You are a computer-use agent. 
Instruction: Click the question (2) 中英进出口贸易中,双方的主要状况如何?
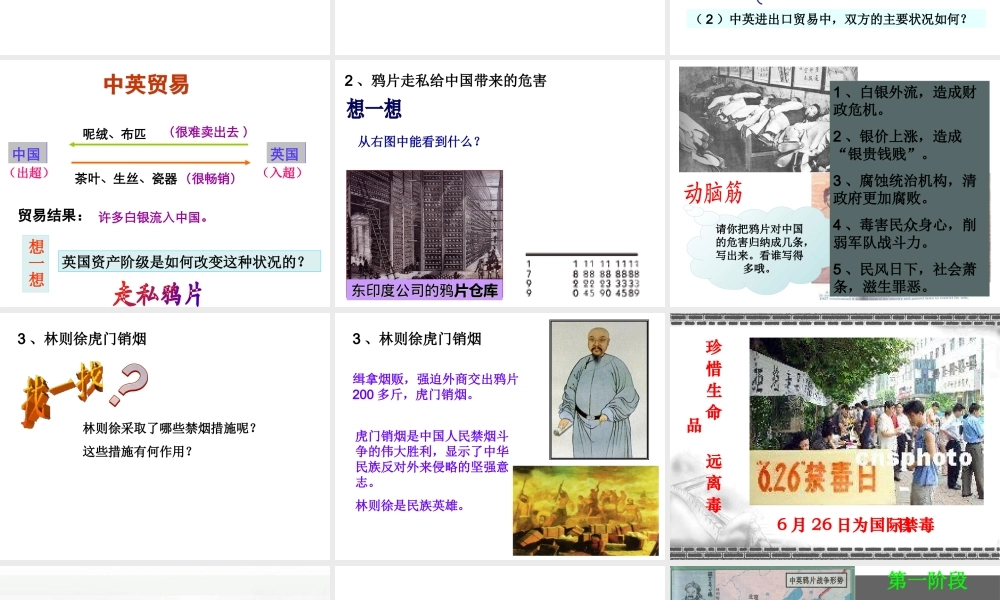click(832, 19)
